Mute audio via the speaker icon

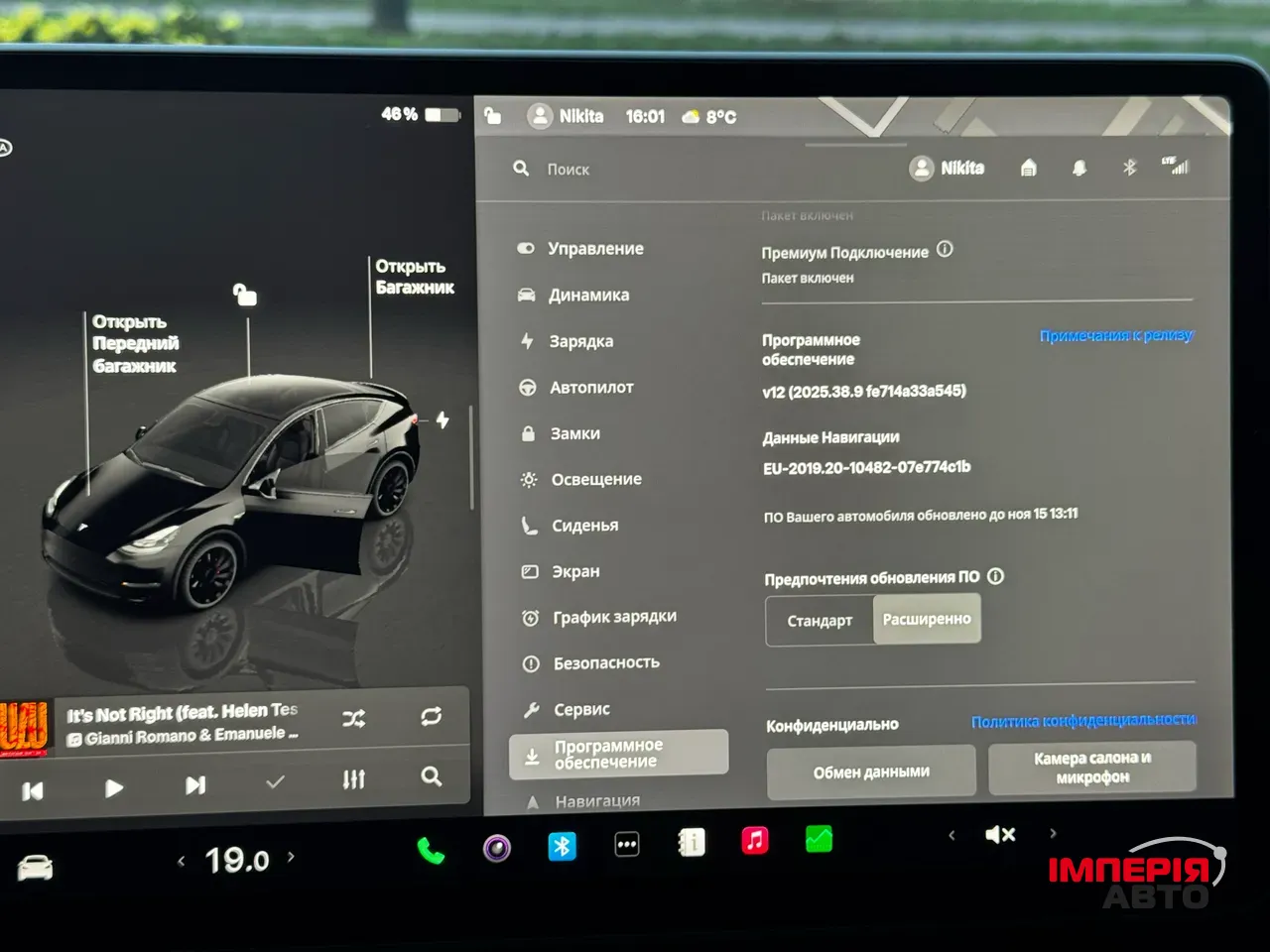click(999, 834)
